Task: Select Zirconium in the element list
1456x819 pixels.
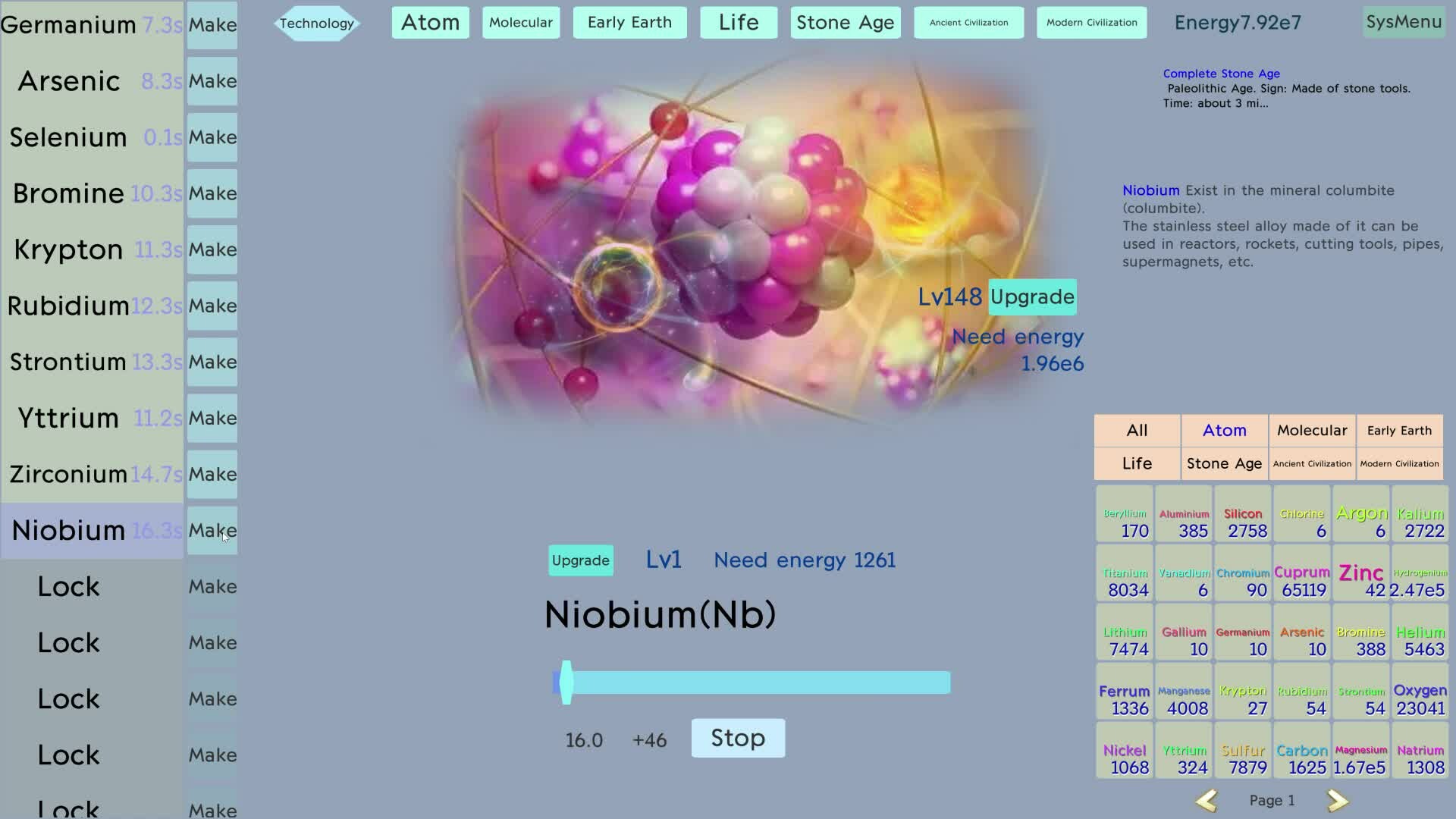Action: (68, 474)
